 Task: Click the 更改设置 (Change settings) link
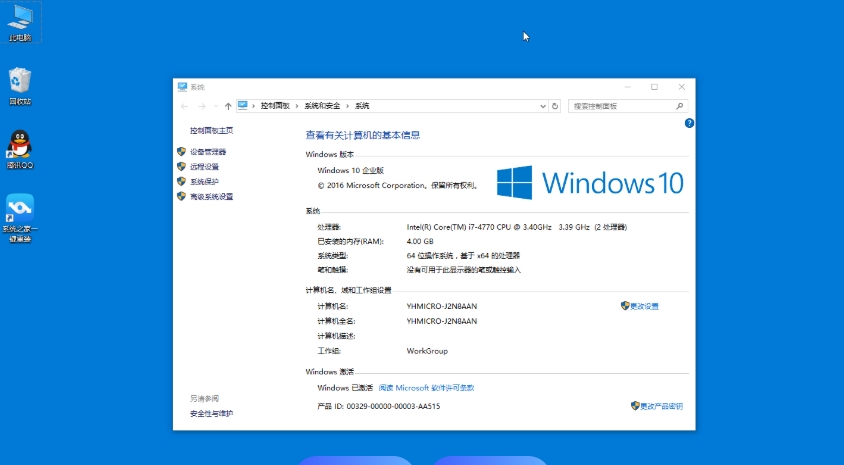click(644, 306)
